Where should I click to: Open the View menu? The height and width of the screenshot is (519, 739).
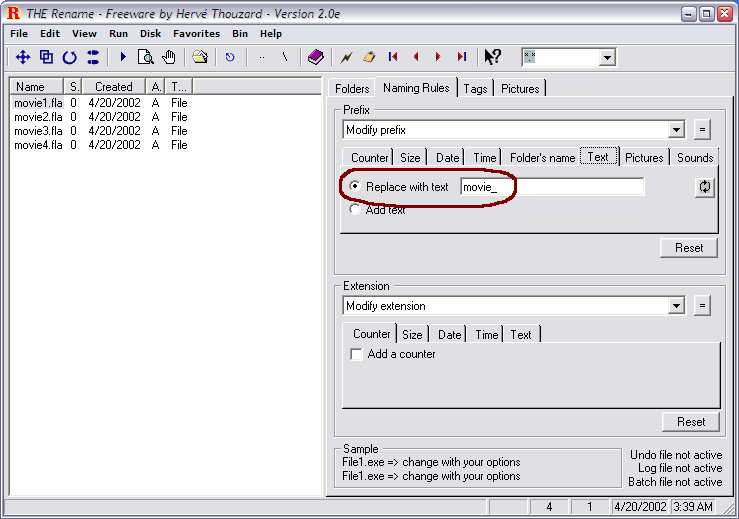pos(84,34)
